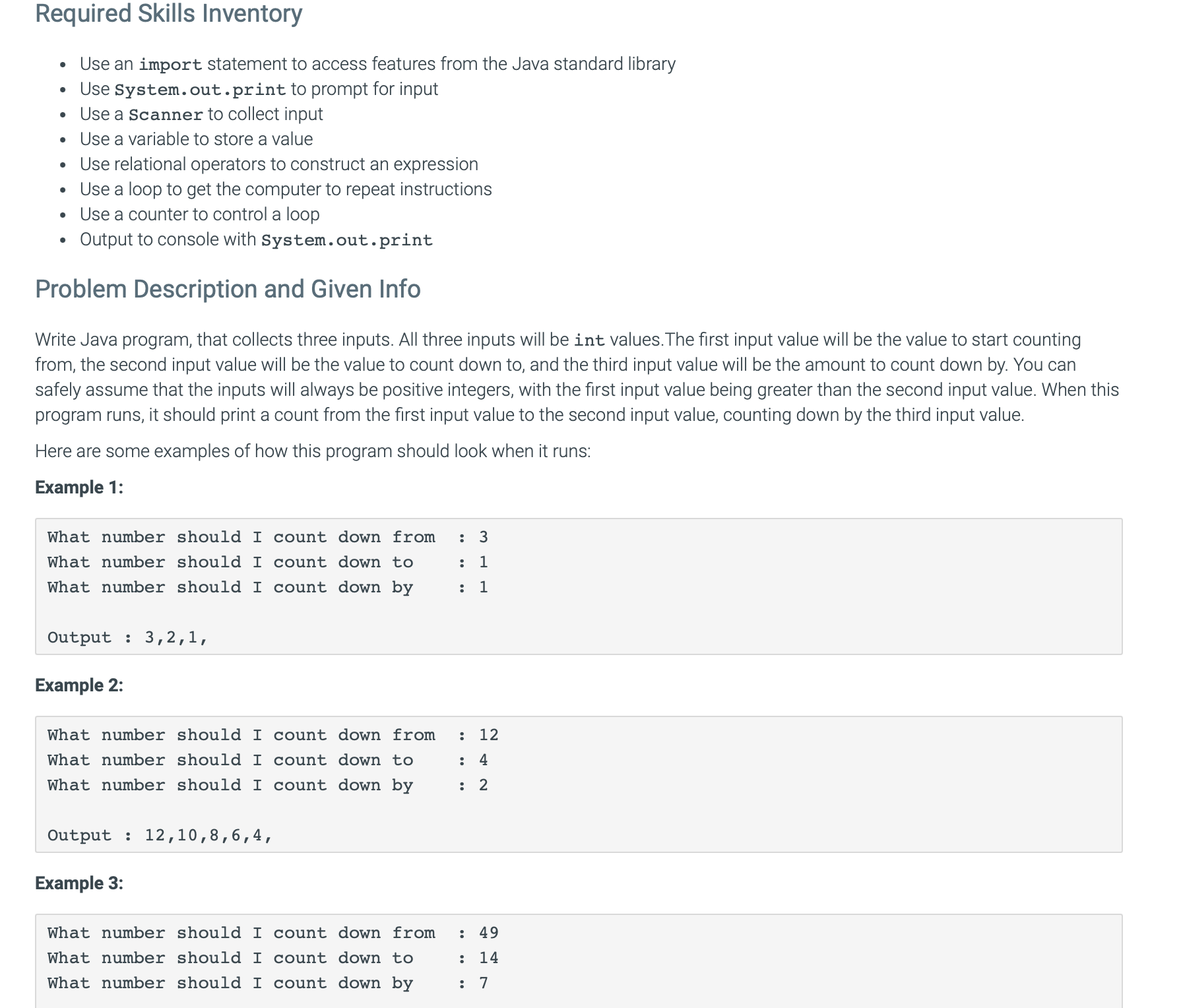Click the bullet about counter controlling loop

pyautogui.click(x=200, y=214)
